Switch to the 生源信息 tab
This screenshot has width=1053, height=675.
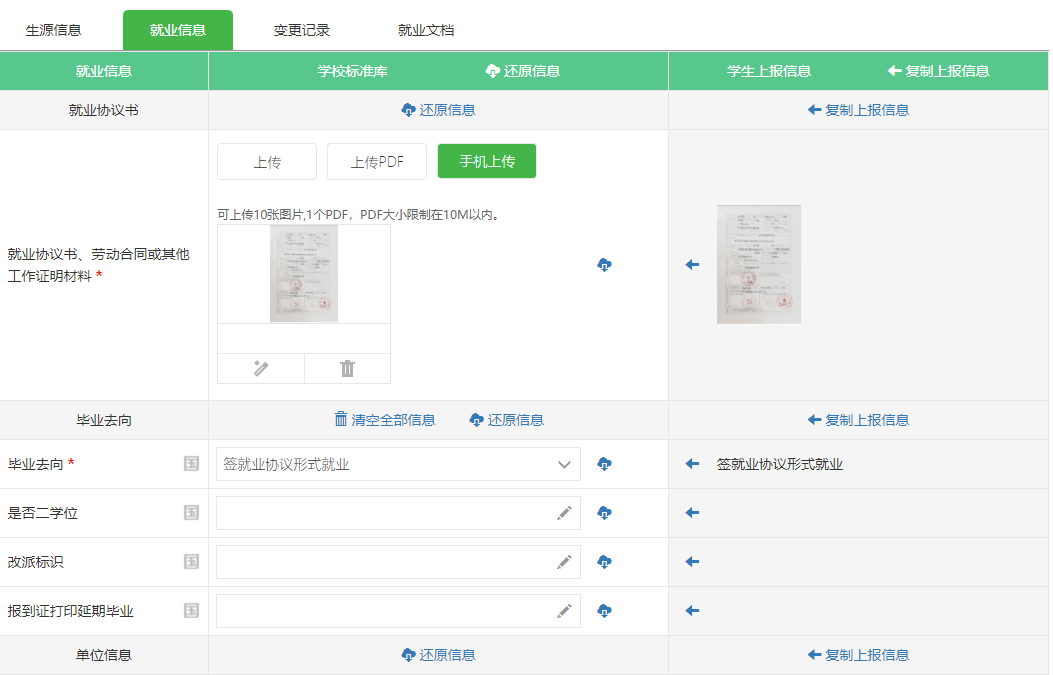[x=54, y=30]
